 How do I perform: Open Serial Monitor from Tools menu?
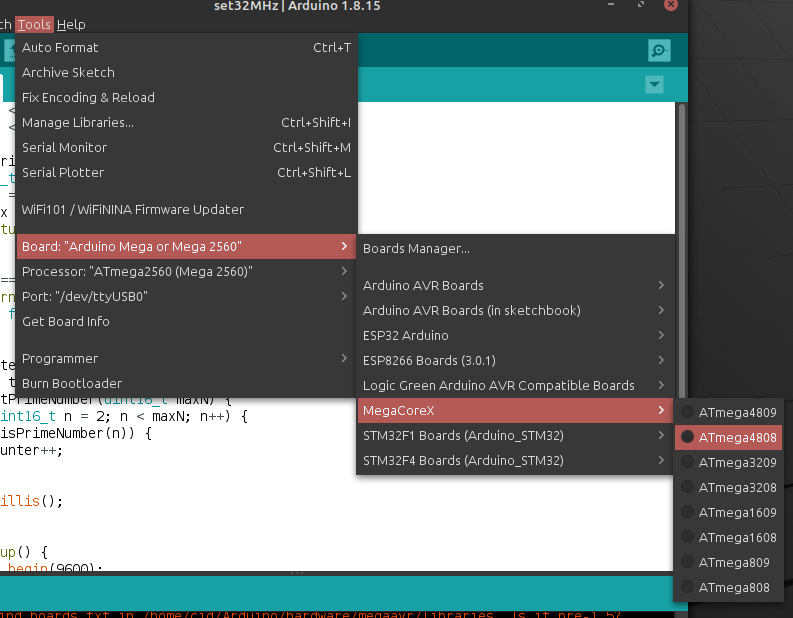[x=186, y=147]
